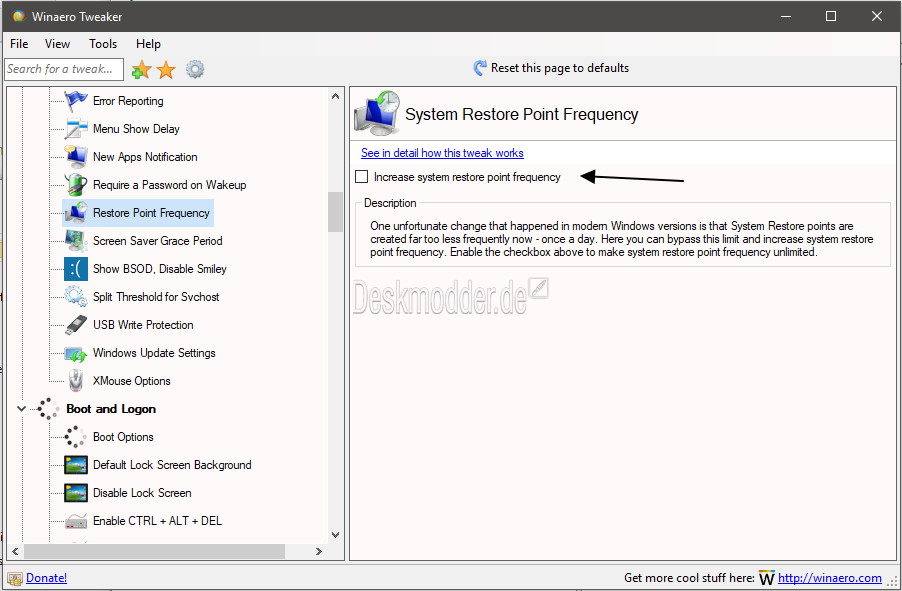Open bookmarks with the orange star icon
Screen dimensions: 902x591
point(166,70)
